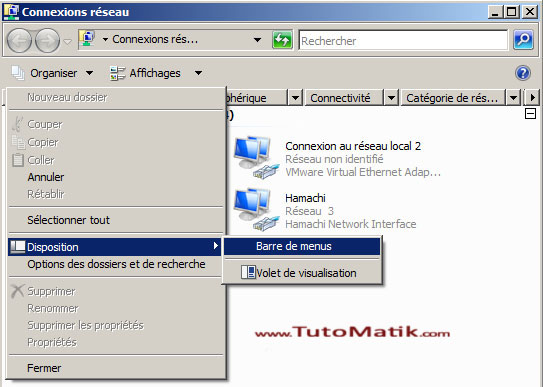The image size is (543, 387).
Task: Click the Forward navigation arrow
Action: pyautogui.click(x=48, y=40)
